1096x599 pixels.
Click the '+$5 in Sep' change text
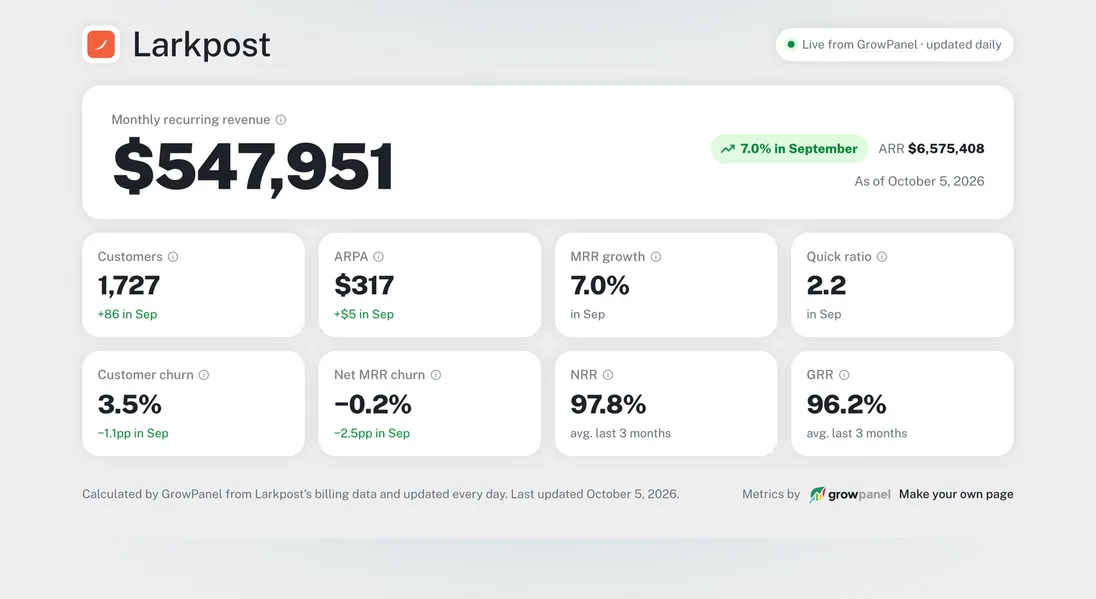364,315
